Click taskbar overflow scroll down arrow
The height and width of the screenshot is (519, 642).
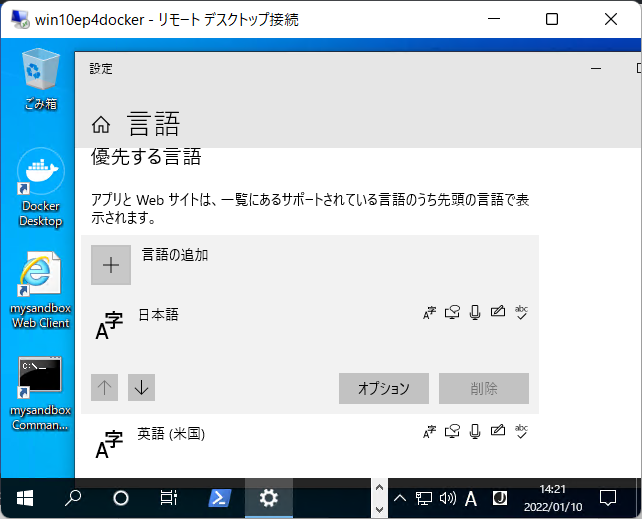click(x=379, y=510)
